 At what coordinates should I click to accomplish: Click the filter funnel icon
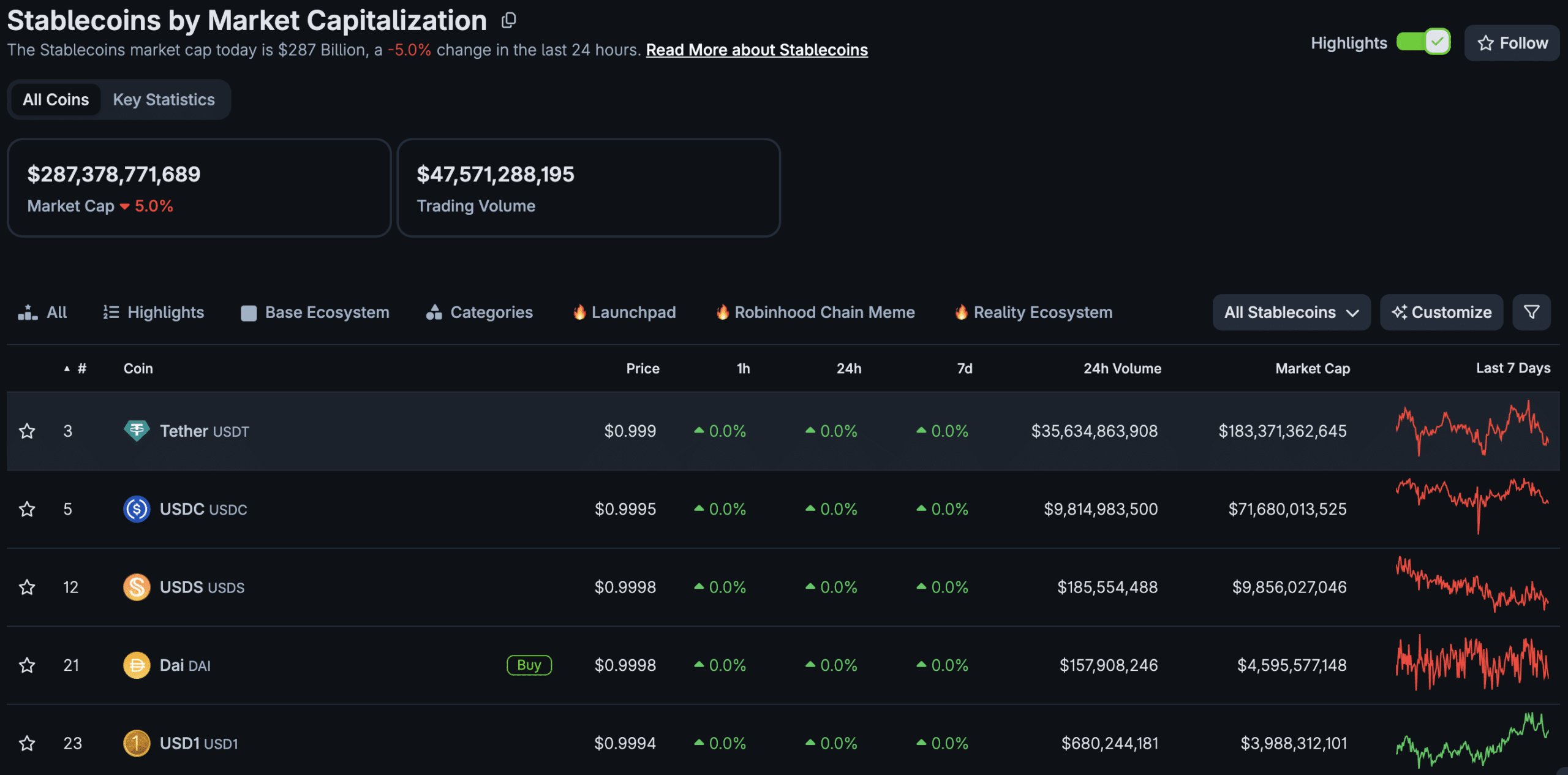[x=1531, y=312]
